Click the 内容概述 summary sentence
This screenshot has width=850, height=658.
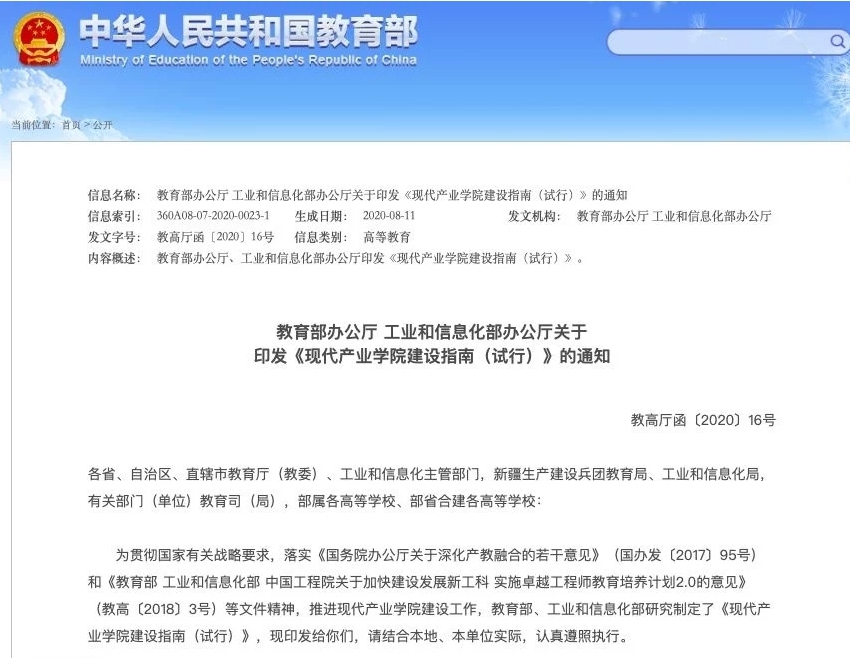370,259
